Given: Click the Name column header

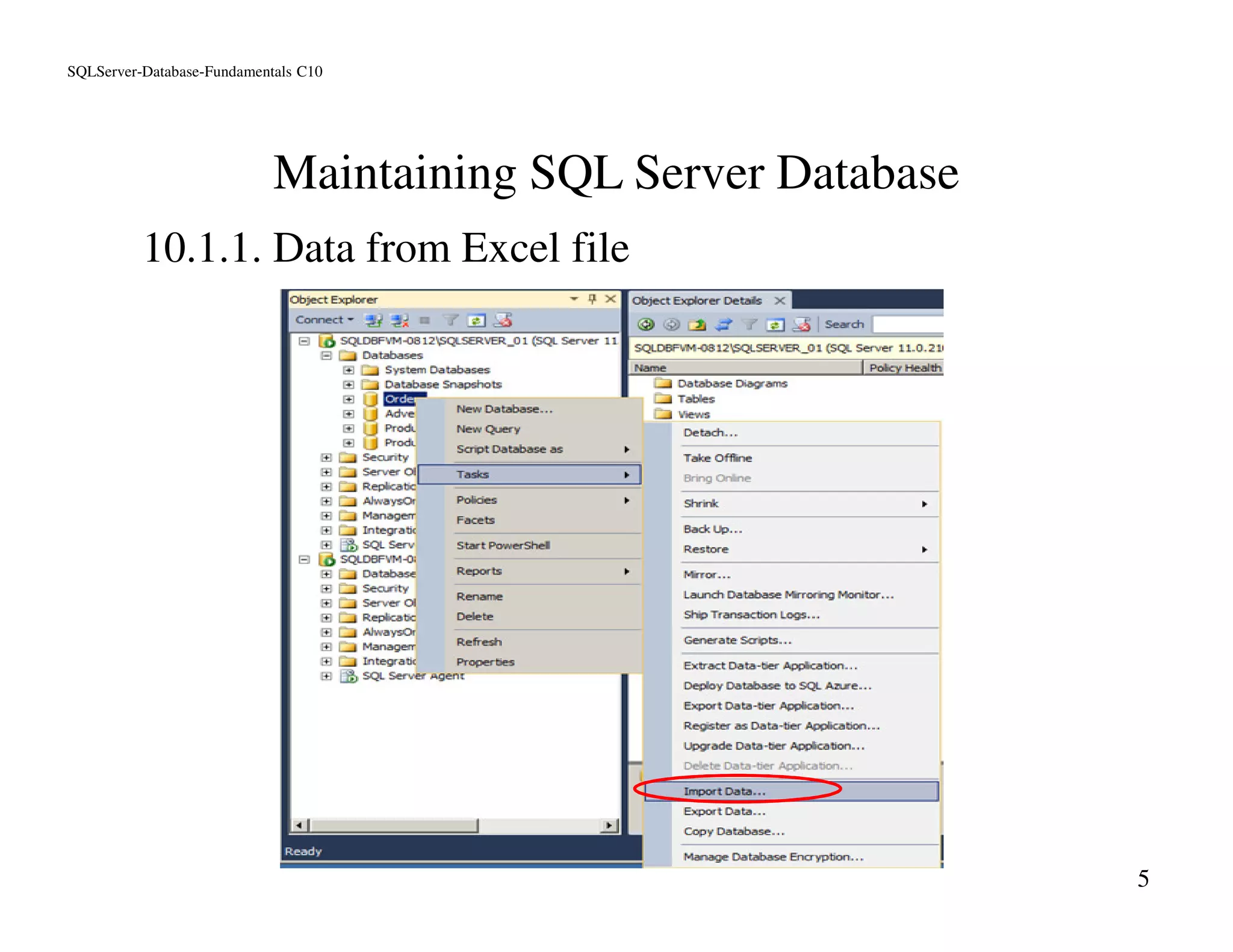Looking at the screenshot, I should pos(745,368).
